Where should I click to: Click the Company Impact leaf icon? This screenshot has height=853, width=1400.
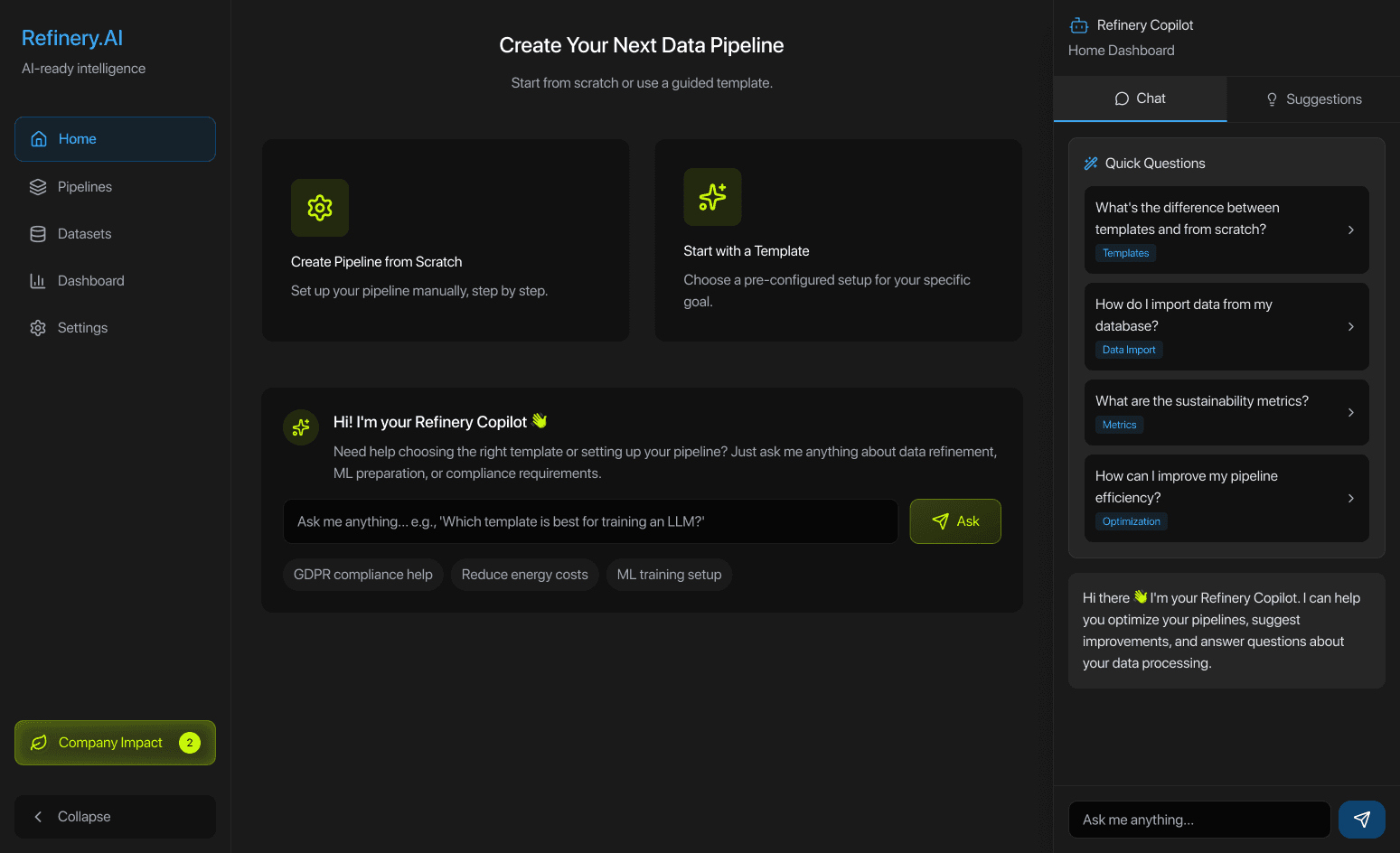pos(39,743)
